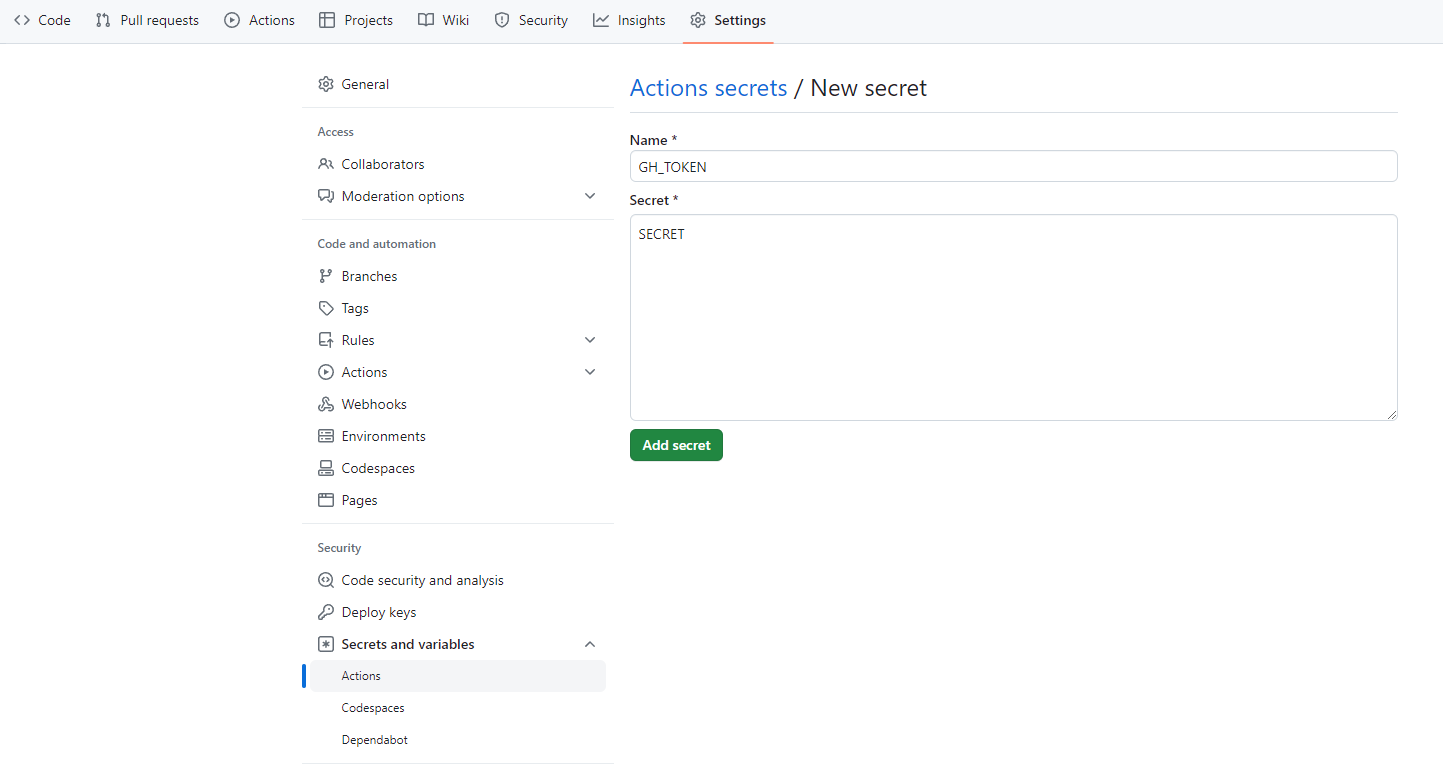Click the Actions play-circle icon in top nav
Screen dimensions: 1443x771
coord(232,20)
